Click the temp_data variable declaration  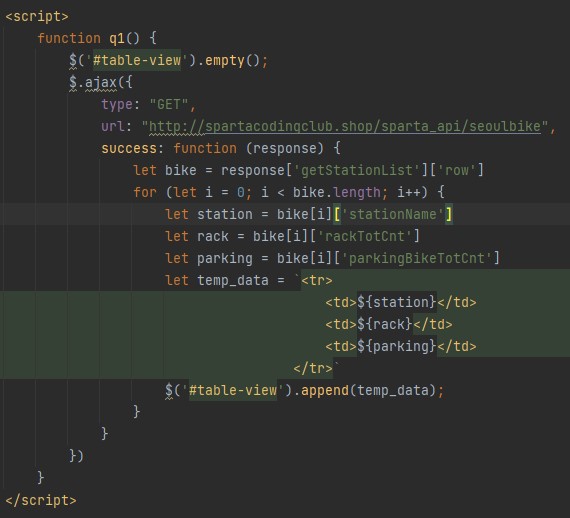(x=233, y=281)
